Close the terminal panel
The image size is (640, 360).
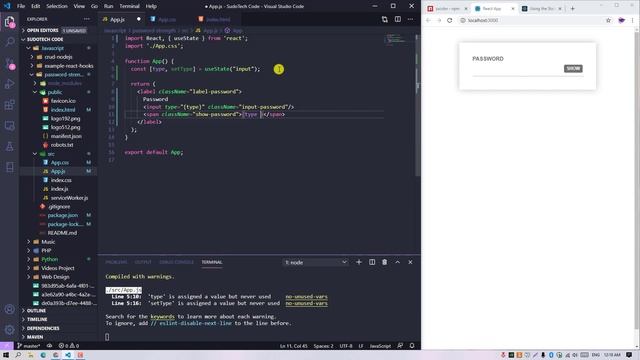[x=410, y=262]
